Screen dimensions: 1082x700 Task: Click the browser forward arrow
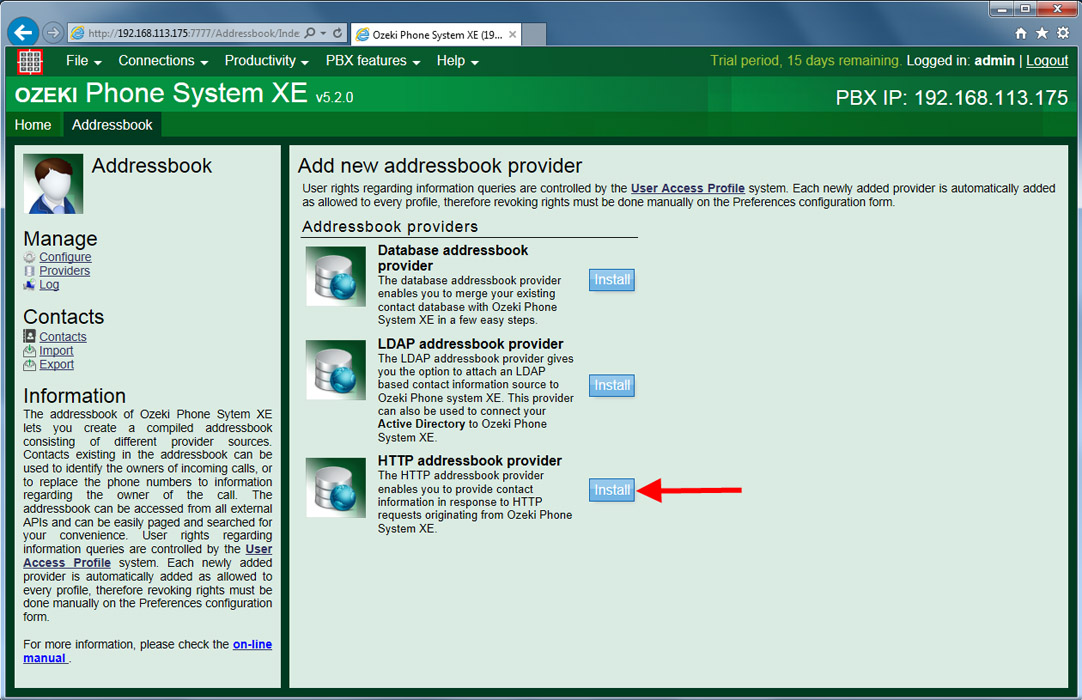[52, 32]
